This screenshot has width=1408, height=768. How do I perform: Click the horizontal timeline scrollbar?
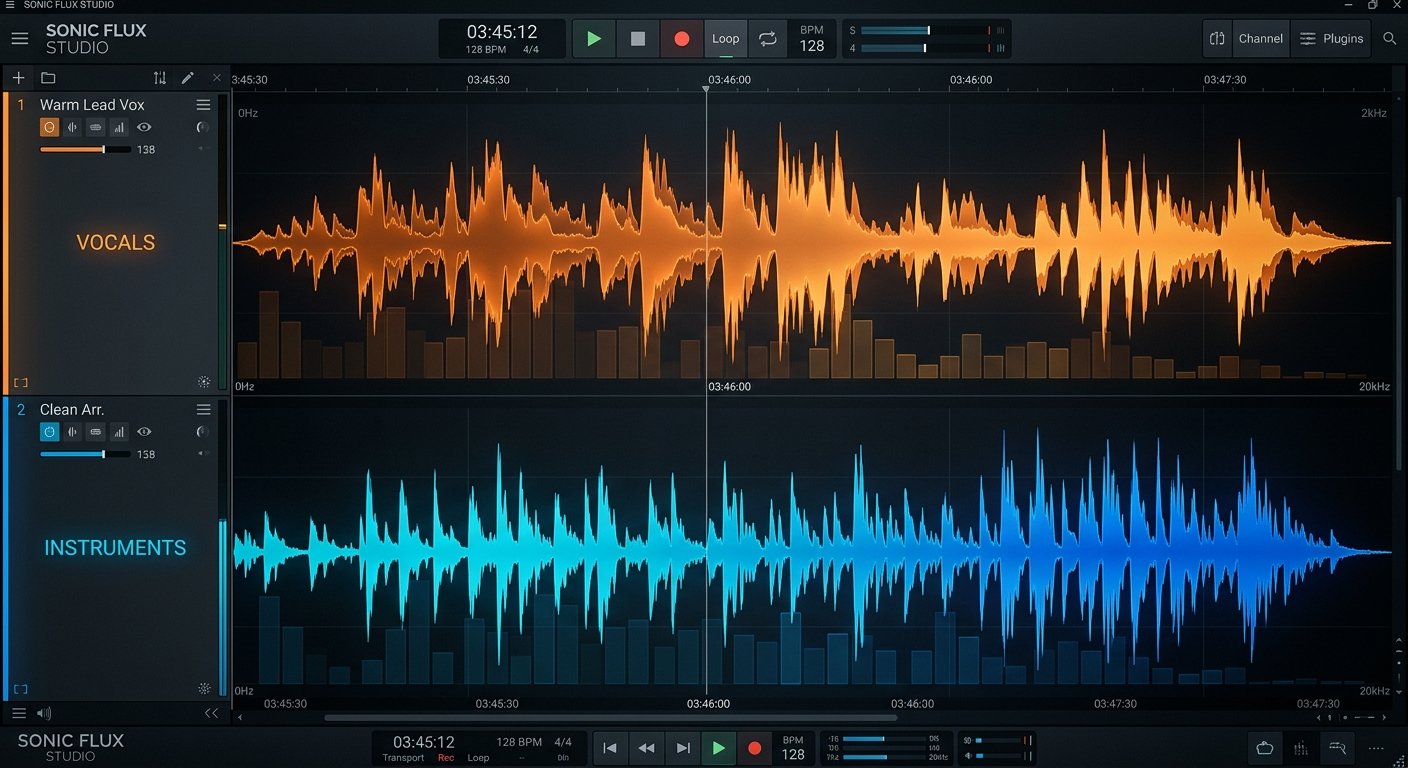click(x=610, y=717)
